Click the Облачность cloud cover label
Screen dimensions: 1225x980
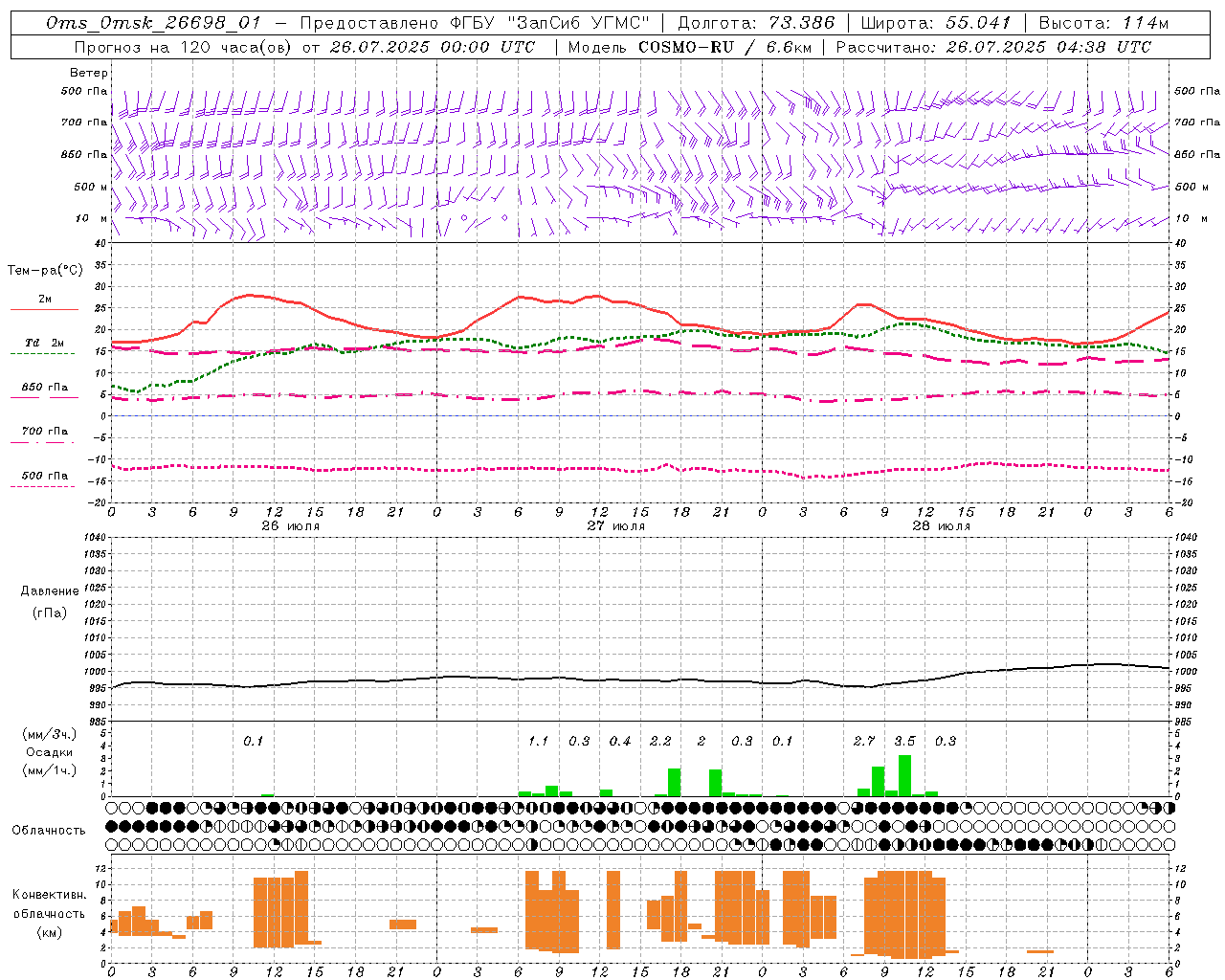coord(49,830)
